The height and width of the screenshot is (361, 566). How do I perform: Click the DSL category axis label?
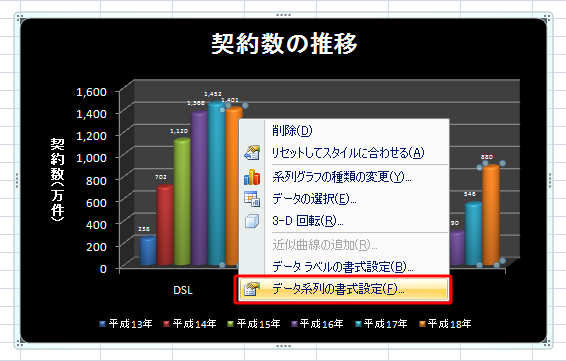coord(183,290)
